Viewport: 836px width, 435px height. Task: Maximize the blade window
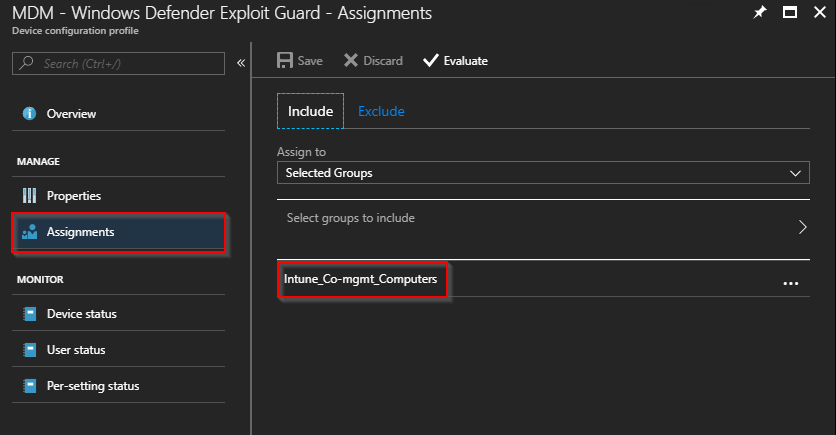click(x=790, y=12)
